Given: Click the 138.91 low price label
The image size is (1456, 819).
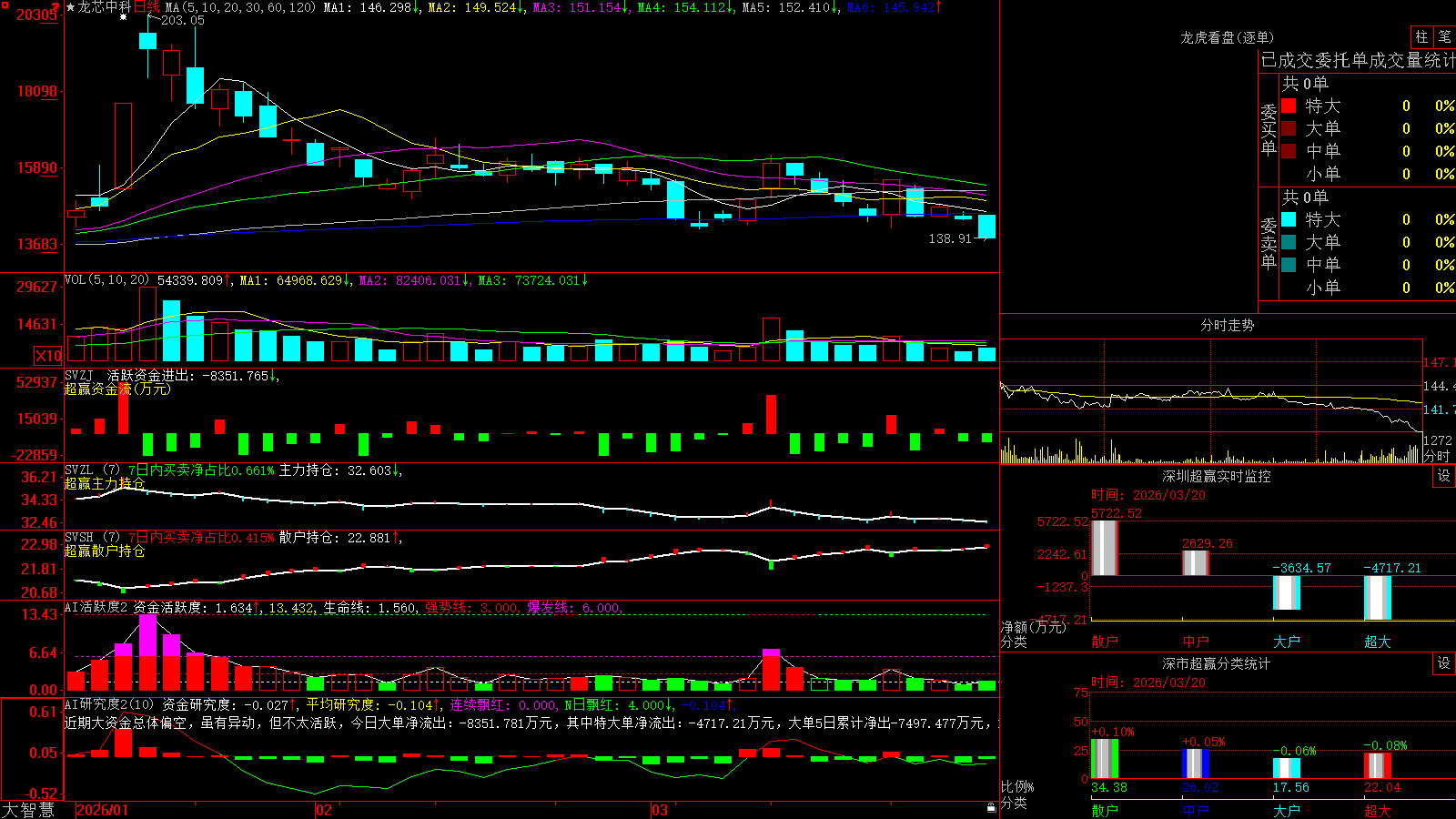Looking at the screenshot, I should tap(950, 238).
